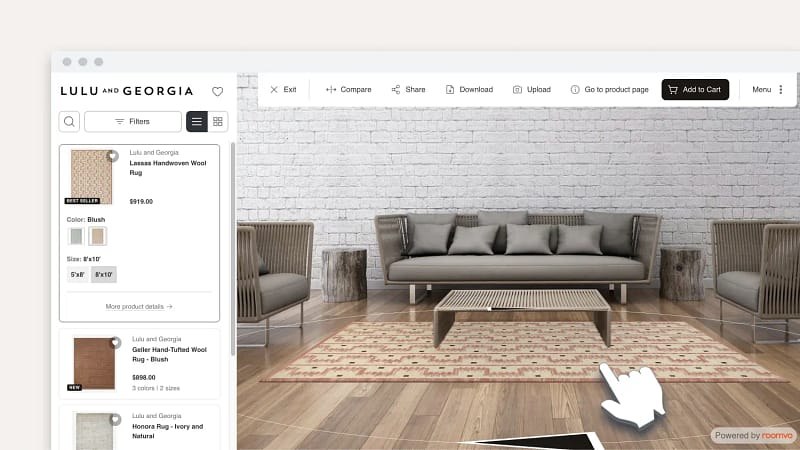This screenshot has width=800, height=450.
Task: Click the search magnifier icon
Action: 69,121
